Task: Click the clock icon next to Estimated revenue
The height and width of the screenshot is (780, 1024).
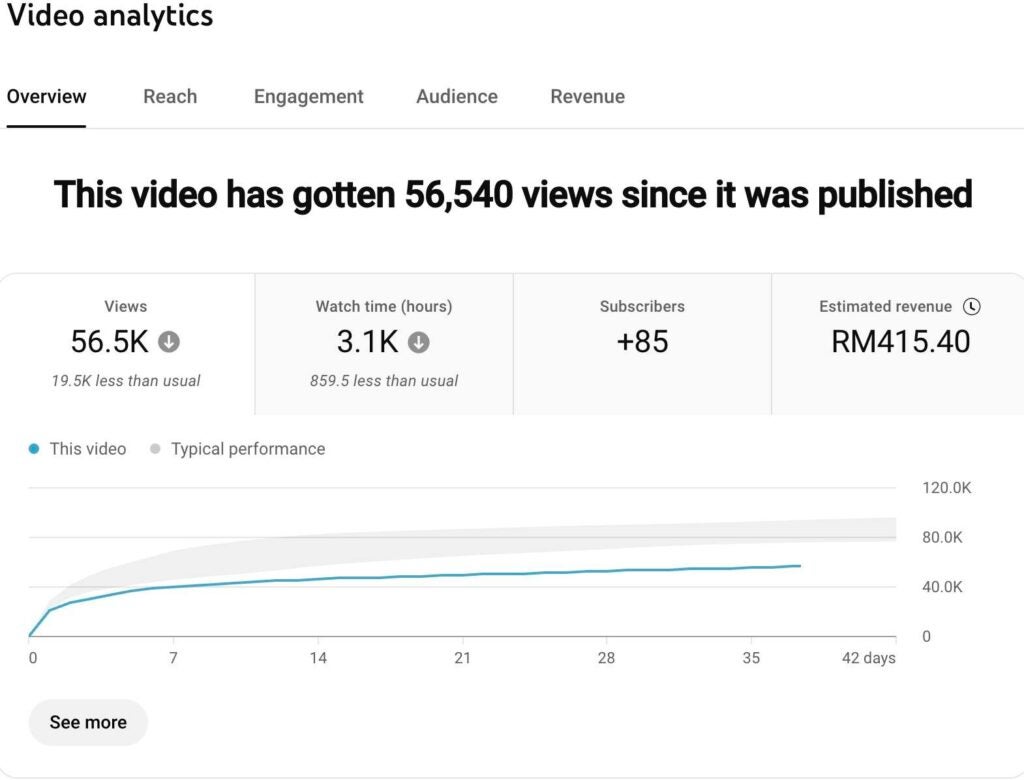Action: click(971, 307)
